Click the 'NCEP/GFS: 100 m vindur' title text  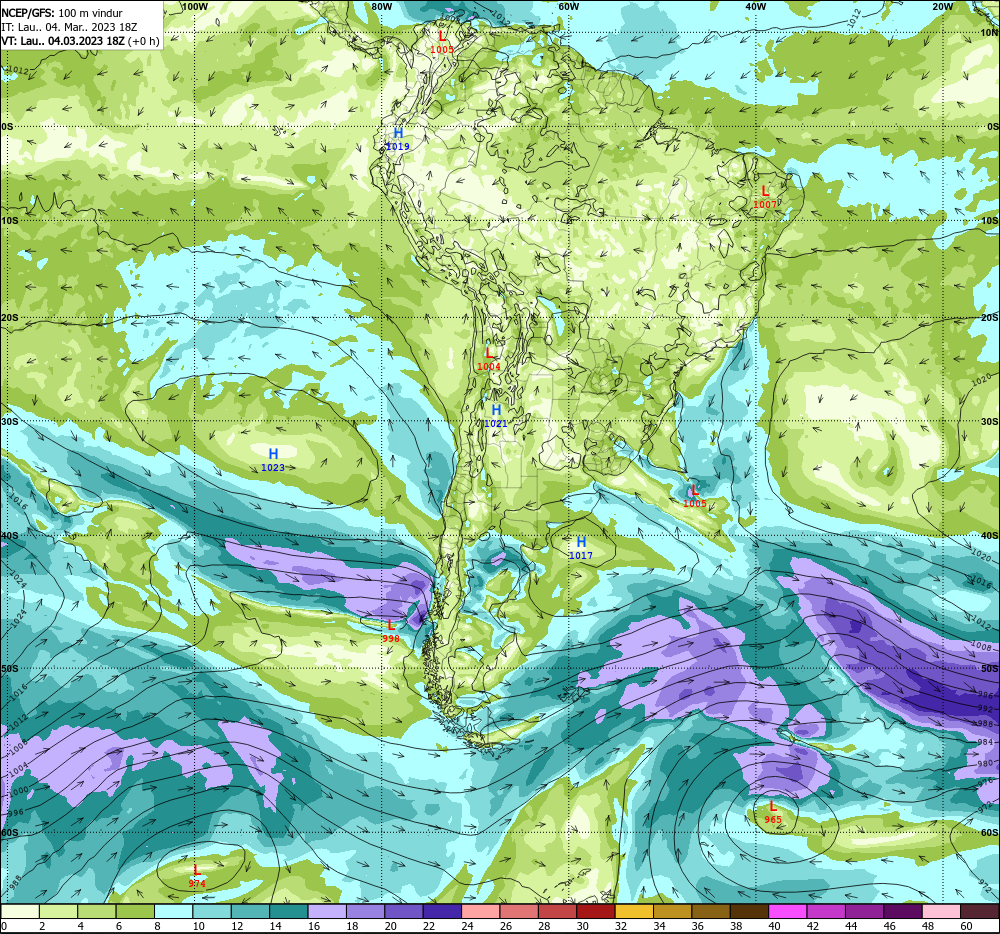pyautogui.click(x=62, y=13)
